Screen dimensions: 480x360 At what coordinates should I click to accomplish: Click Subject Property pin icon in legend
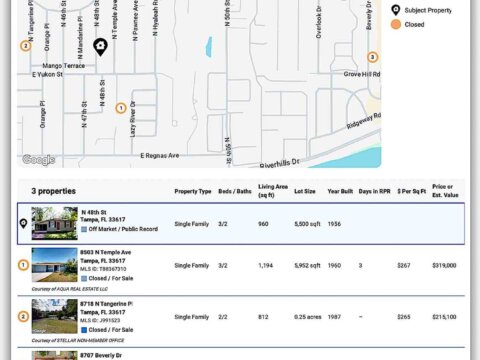396,10
